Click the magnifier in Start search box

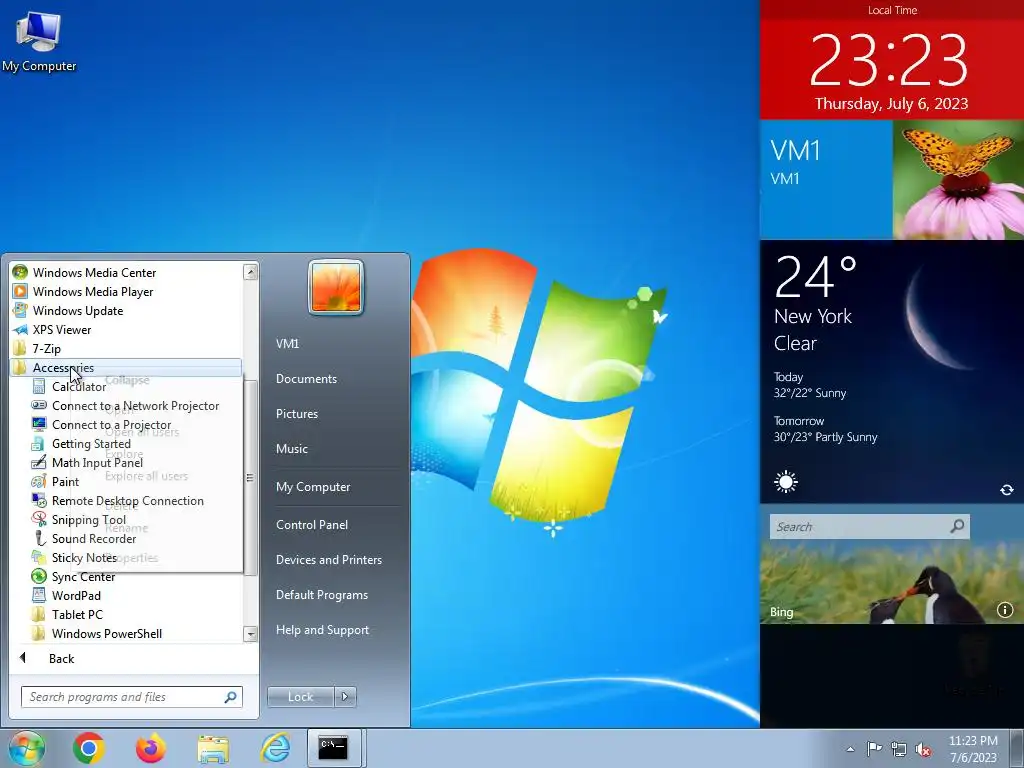231,697
